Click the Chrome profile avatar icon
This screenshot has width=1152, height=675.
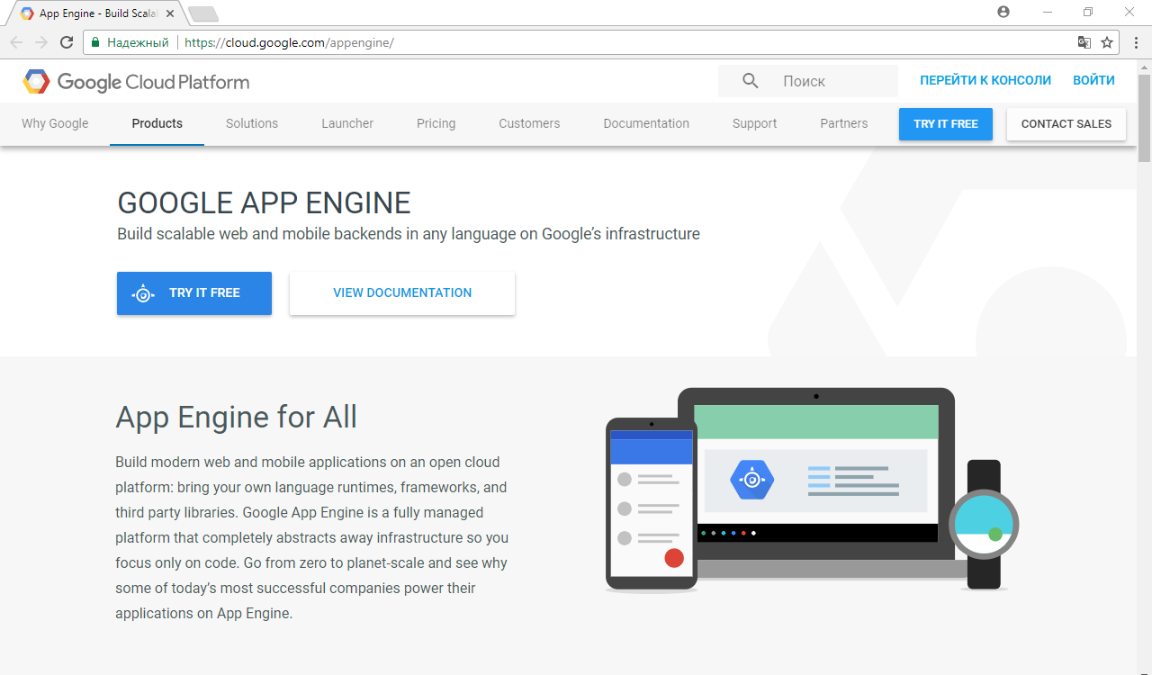[x=1003, y=12]
